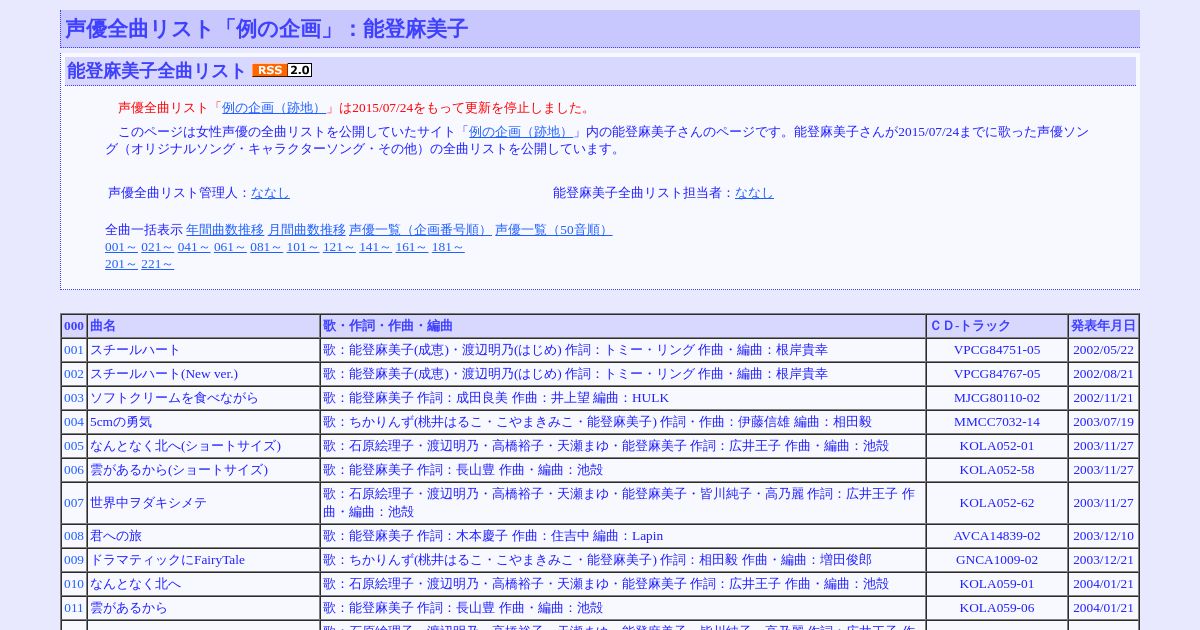Select song title 世界中ヲダキシメテ
The image size is (1200, 630).
coord(148,503)
